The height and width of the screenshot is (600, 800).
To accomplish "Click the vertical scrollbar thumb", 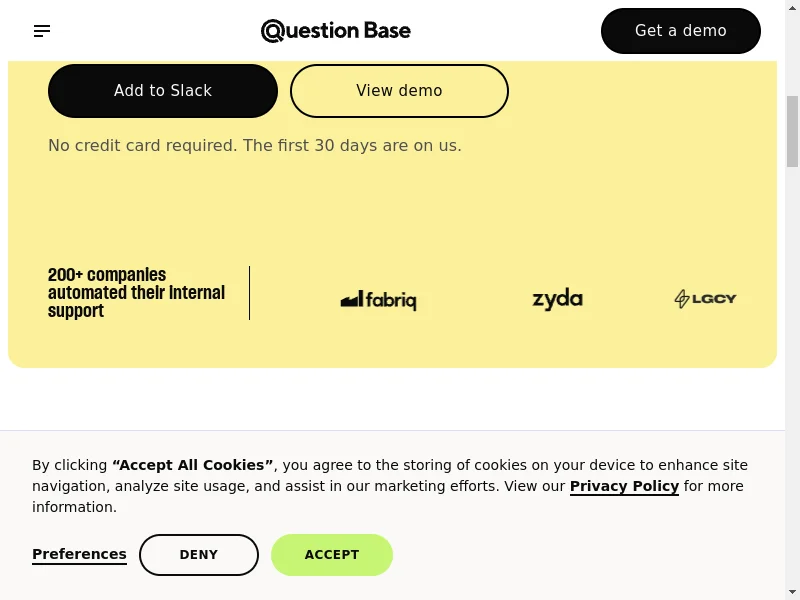I will (x=792, y=130).
